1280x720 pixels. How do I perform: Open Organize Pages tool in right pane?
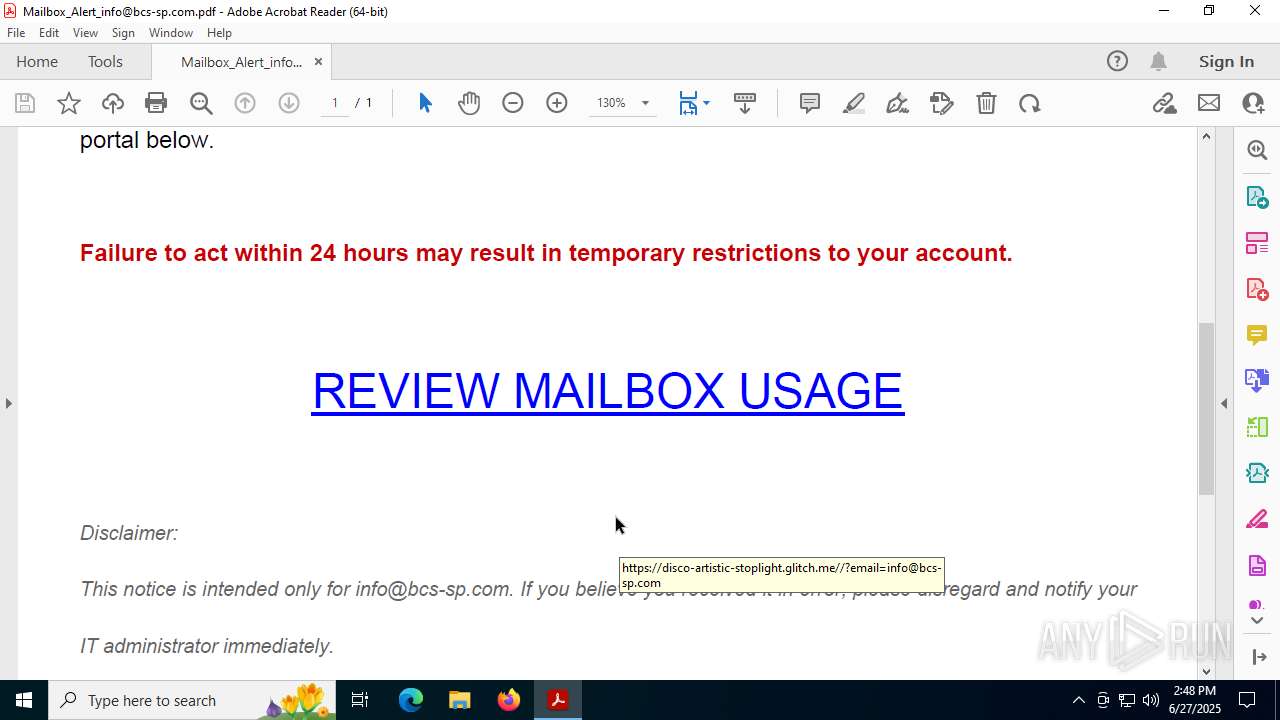[x=1257, y=243]
